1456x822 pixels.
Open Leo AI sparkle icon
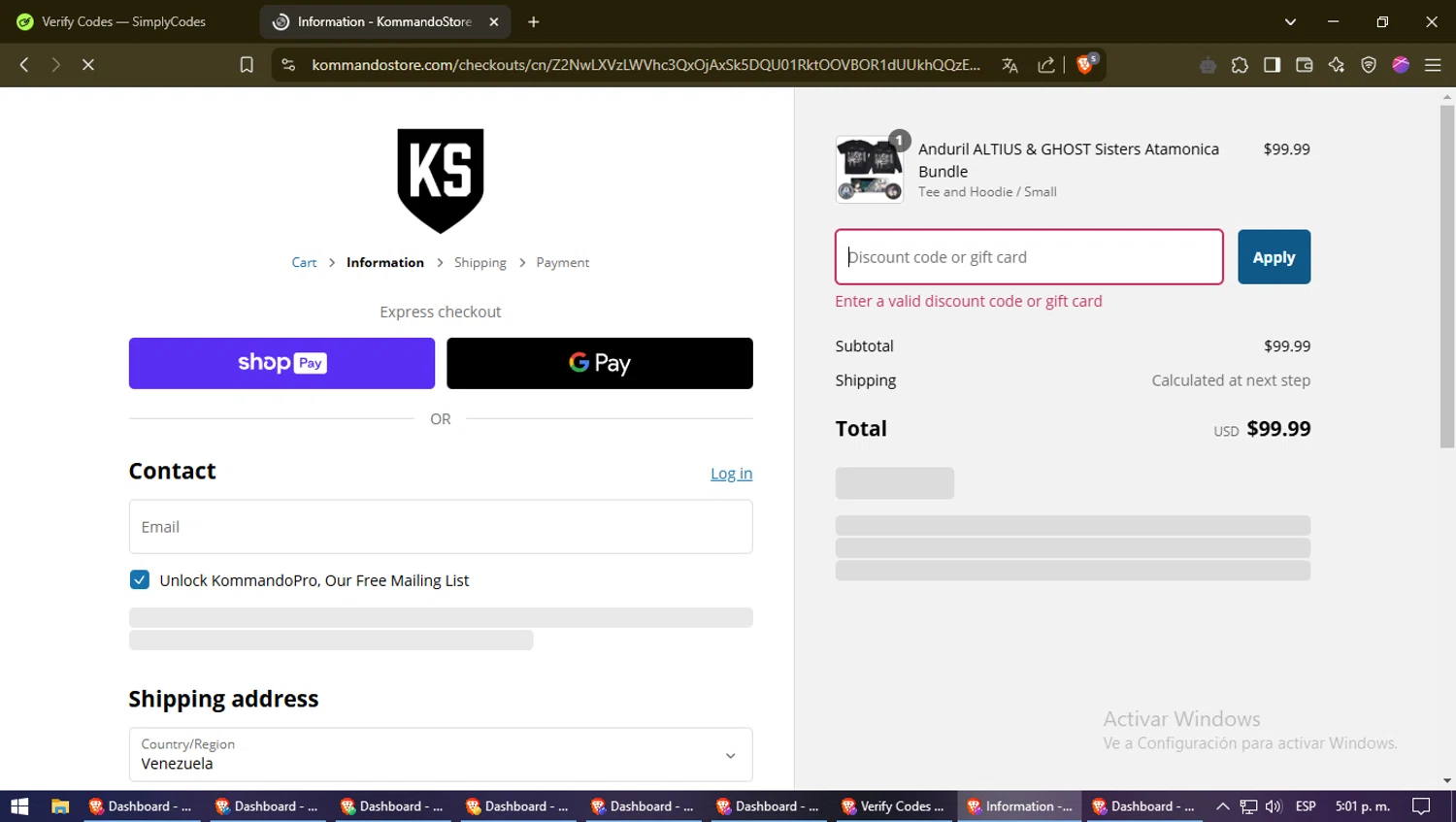[x=1337, y=65]
